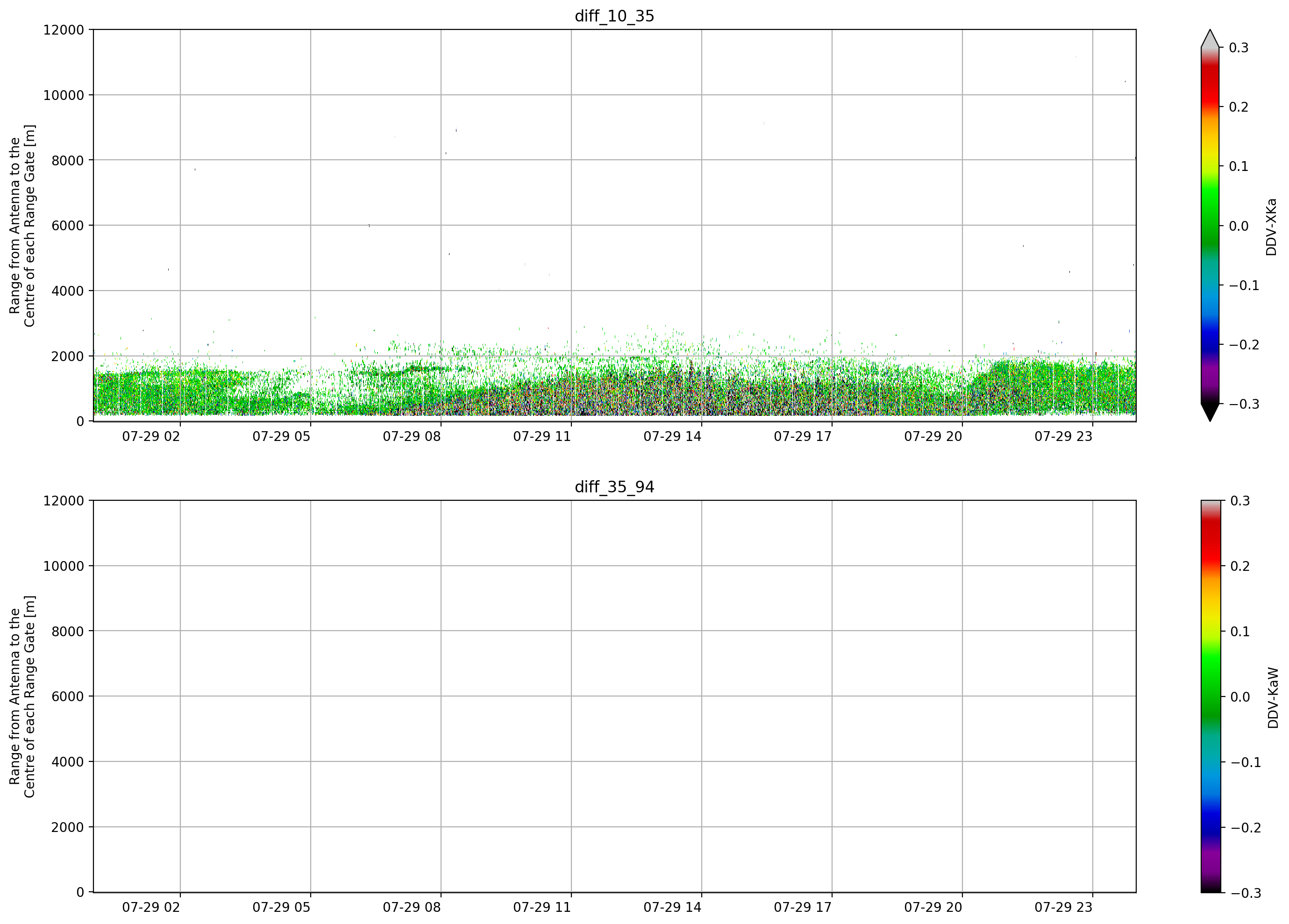Click the 4000 y-tick on diff_35_94 plot
This screenshot has width=1289, height=924.
pyautogui.click(x=68, y=762)
